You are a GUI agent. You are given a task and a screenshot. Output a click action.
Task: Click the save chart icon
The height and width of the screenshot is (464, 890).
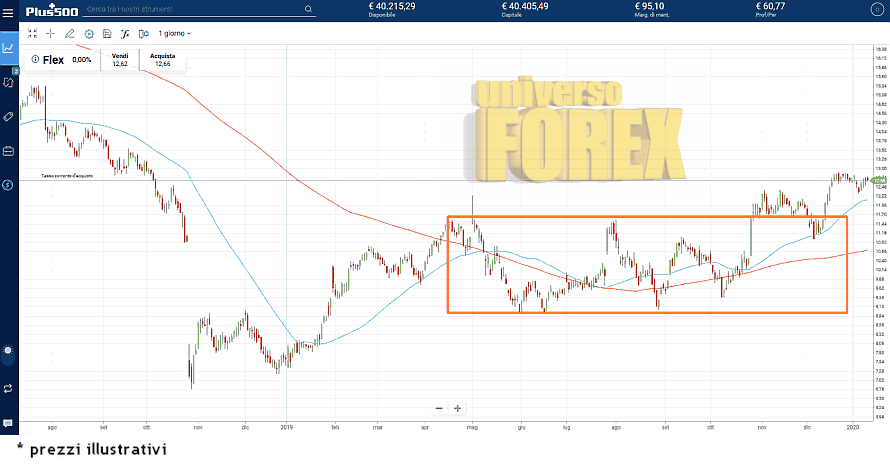coord(106,33)
